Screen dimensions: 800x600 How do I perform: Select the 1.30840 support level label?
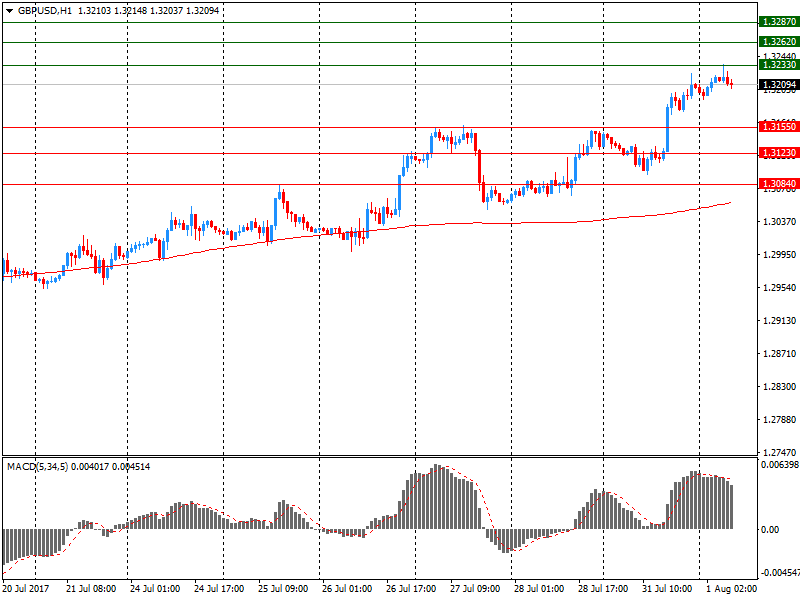pos(779,184)
